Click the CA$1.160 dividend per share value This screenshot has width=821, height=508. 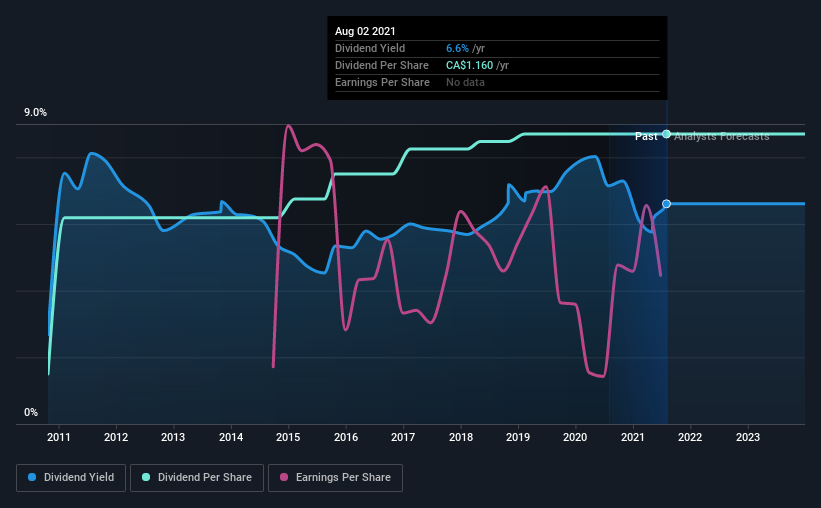coord(469,65)
